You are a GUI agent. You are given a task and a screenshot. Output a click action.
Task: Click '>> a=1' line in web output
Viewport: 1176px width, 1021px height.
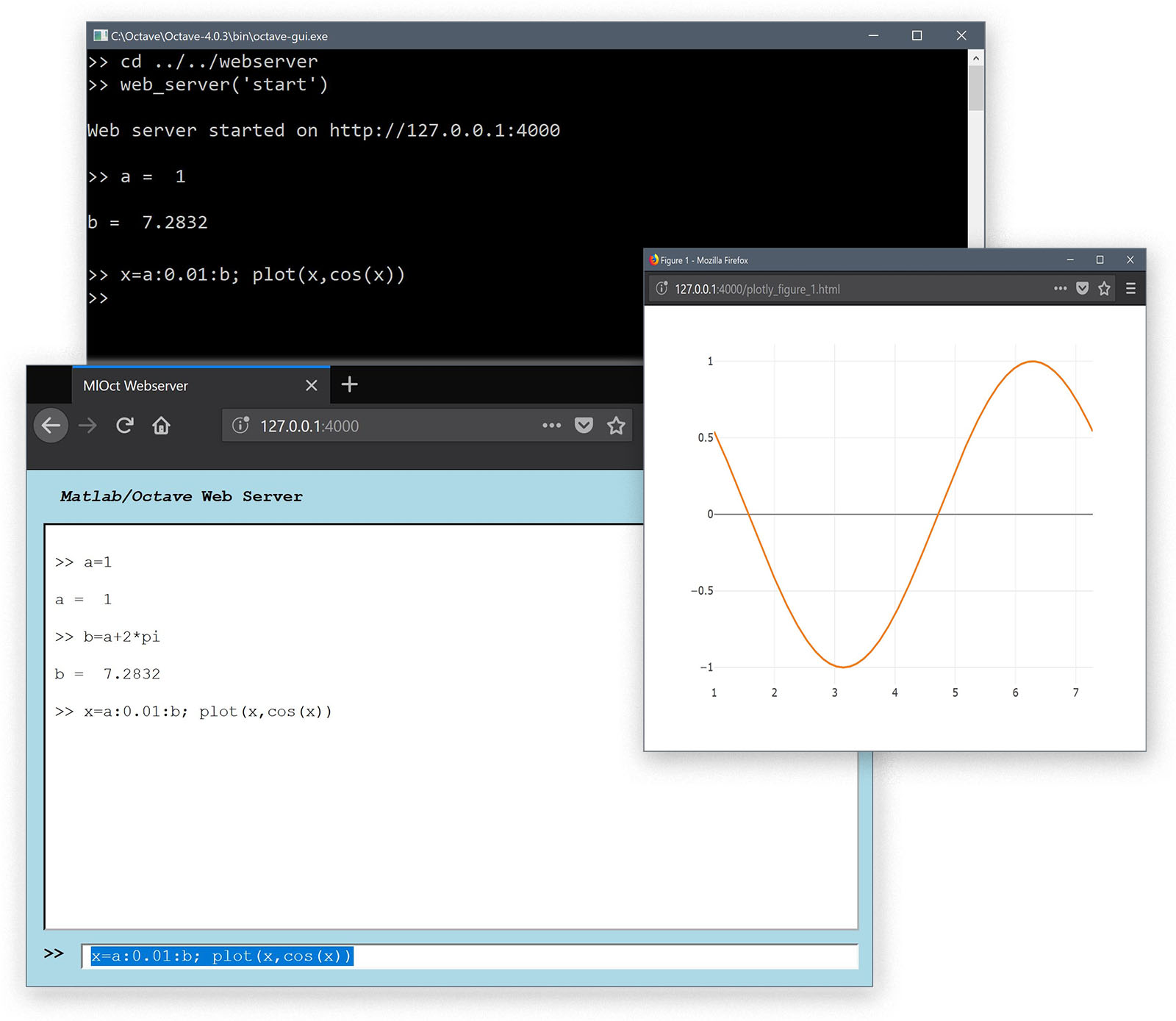(x=83, y=562)
